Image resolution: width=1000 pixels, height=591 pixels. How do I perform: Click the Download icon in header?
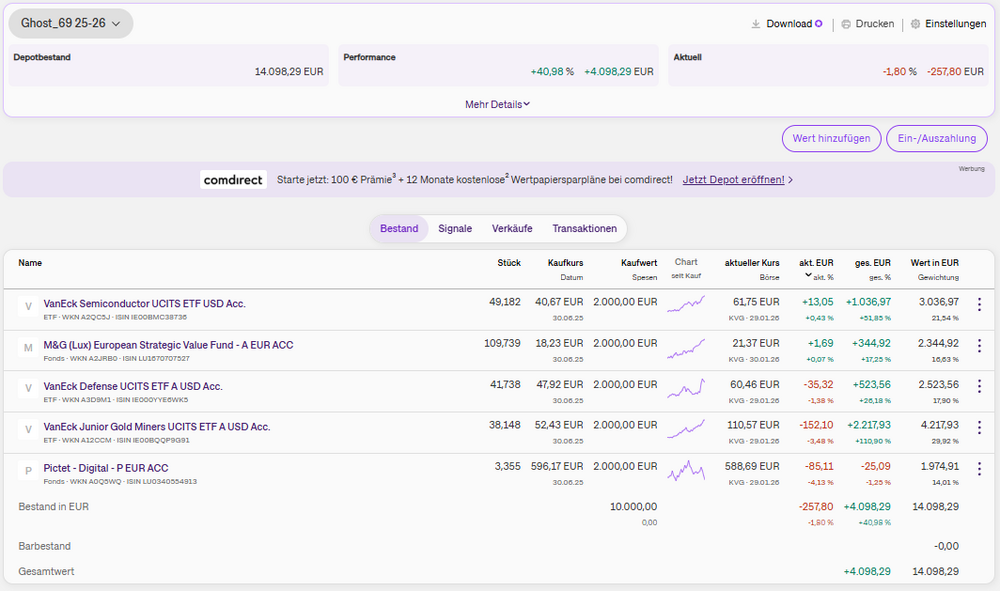coord(756,24)
